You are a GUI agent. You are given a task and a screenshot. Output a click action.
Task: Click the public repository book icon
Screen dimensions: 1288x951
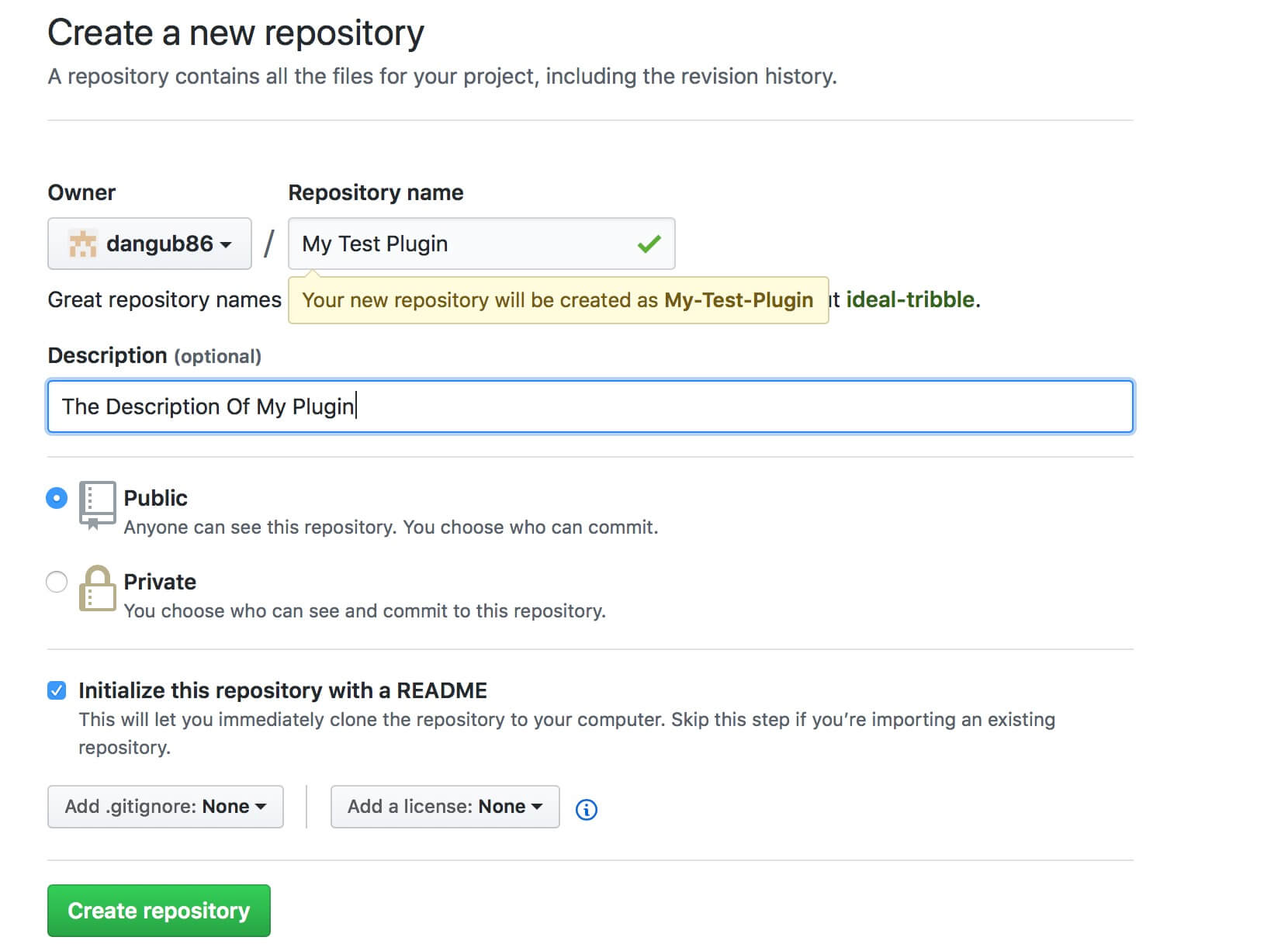click(x=97, y=505)
